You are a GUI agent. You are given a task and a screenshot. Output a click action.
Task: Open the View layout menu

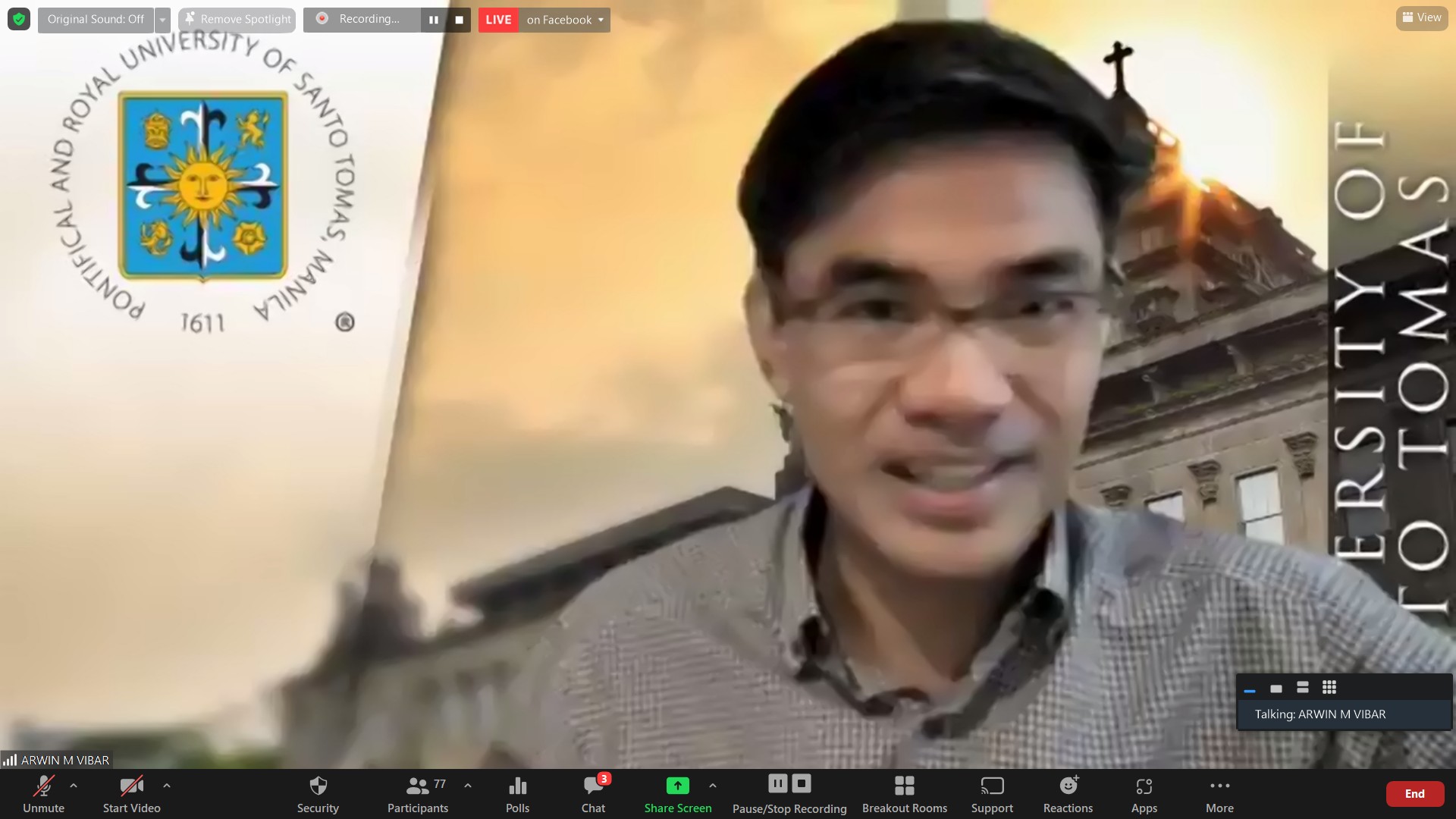pyautogui.click(x=1421, y=17)
